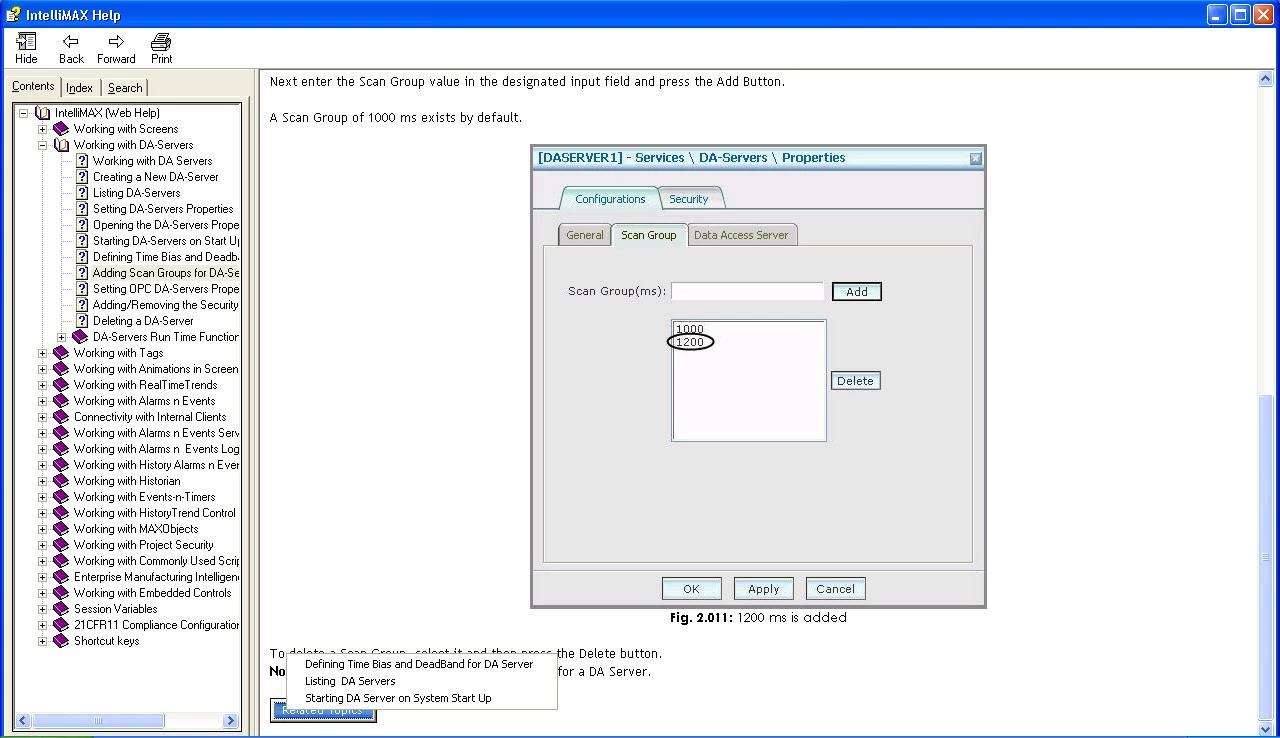The width and height of the screenshot is (1280, 738).
Task: Open Starting DA-Servers on Start Up topic icon
Action: pos(82,241)
